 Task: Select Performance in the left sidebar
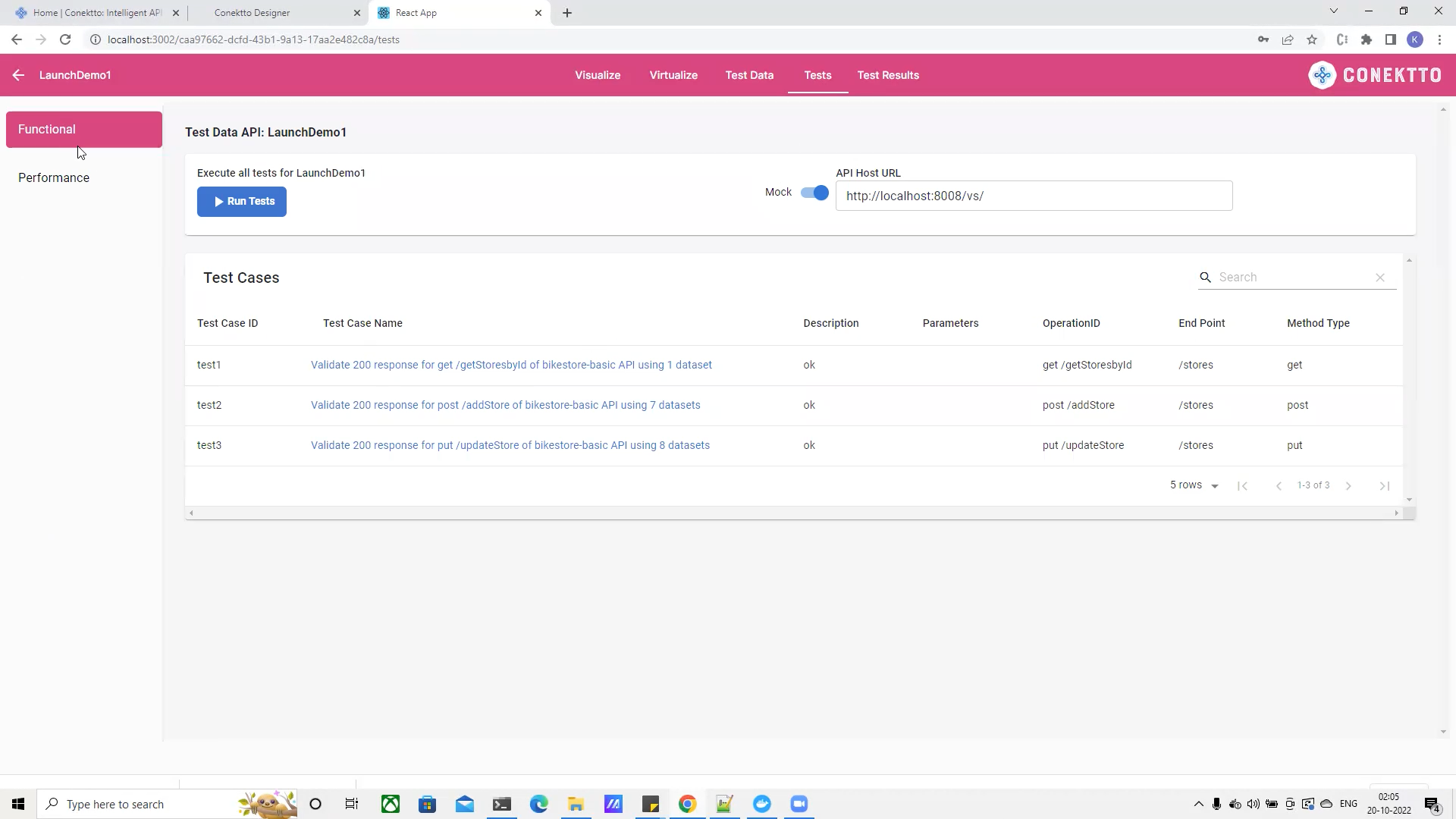click(x=54, y=177)
